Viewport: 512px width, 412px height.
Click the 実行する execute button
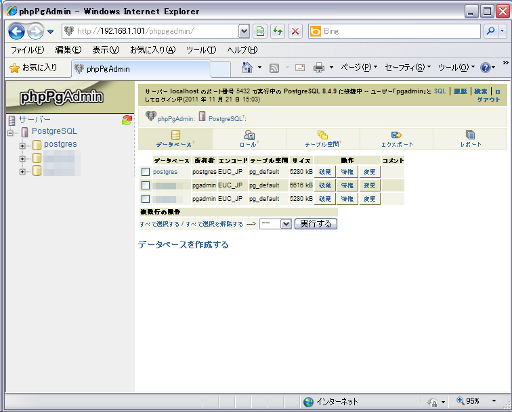click(x=316, y=224)
